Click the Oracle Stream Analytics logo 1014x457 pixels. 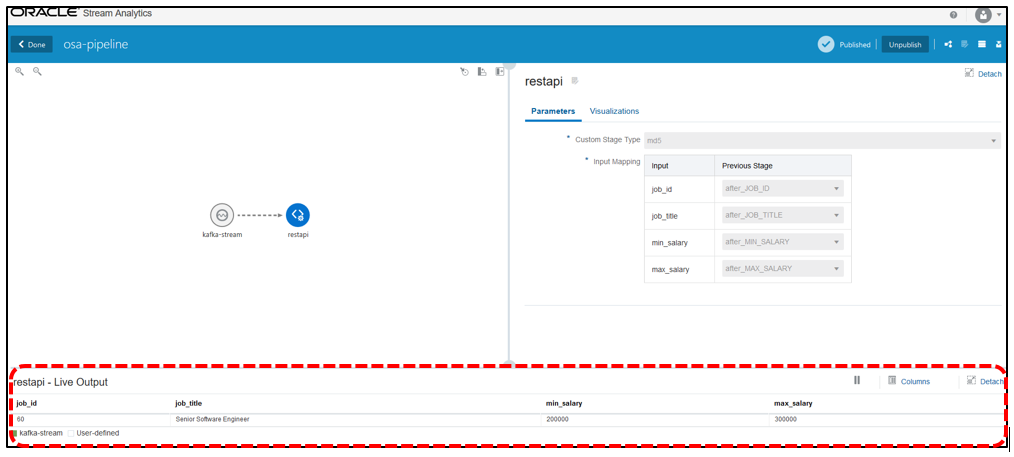pos(81,13)
